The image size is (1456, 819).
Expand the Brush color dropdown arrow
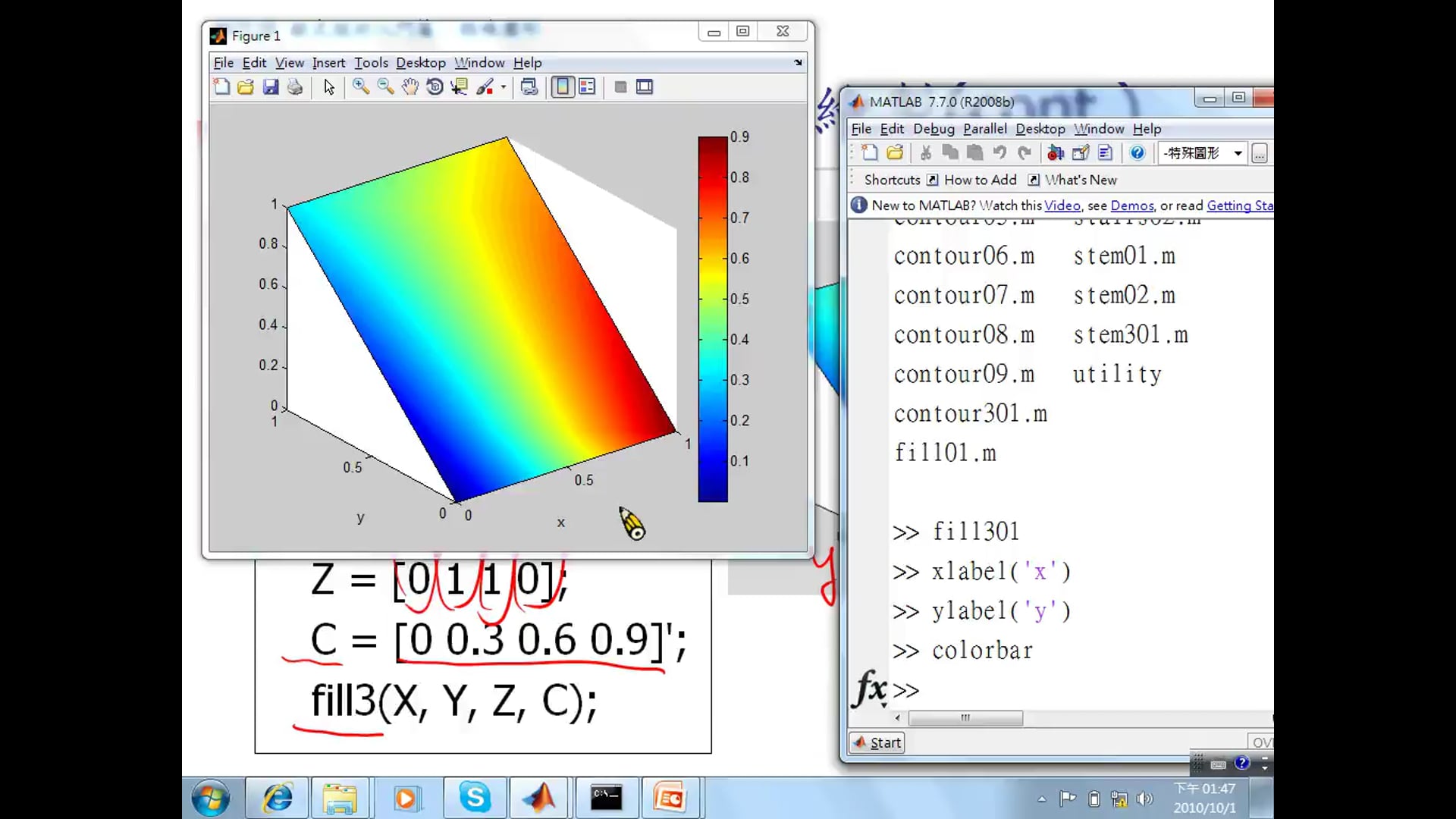point(503,87)
